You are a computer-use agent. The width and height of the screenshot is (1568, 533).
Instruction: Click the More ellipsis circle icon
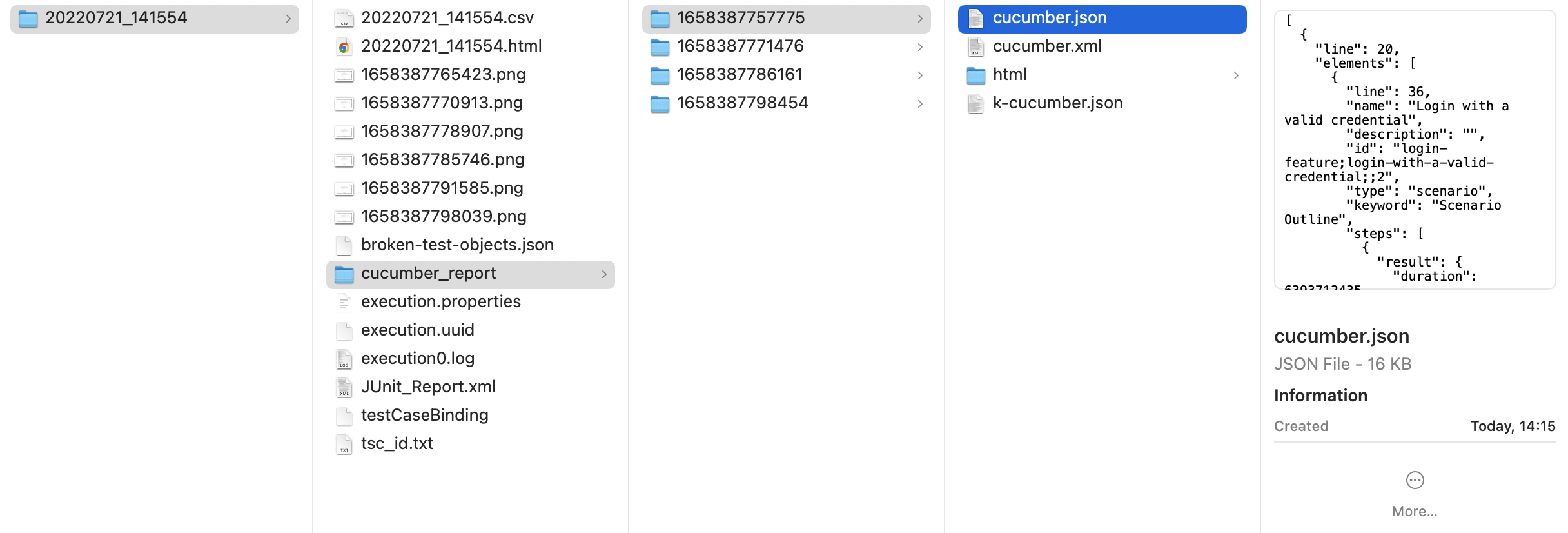(1415, 480)
